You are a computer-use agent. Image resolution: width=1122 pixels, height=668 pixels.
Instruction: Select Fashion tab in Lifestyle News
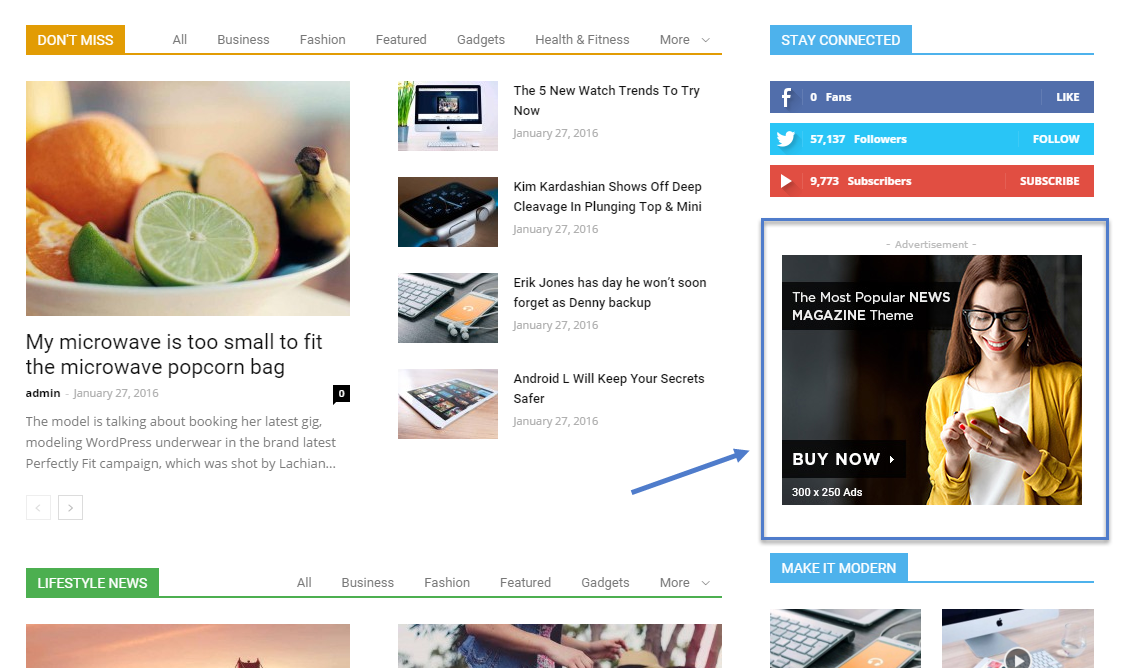coord(447,583)
